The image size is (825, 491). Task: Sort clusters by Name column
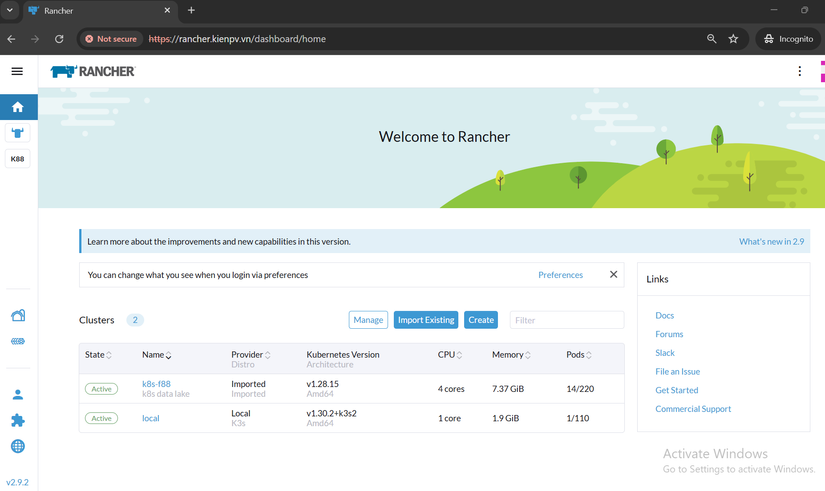[x=156, y=355]
